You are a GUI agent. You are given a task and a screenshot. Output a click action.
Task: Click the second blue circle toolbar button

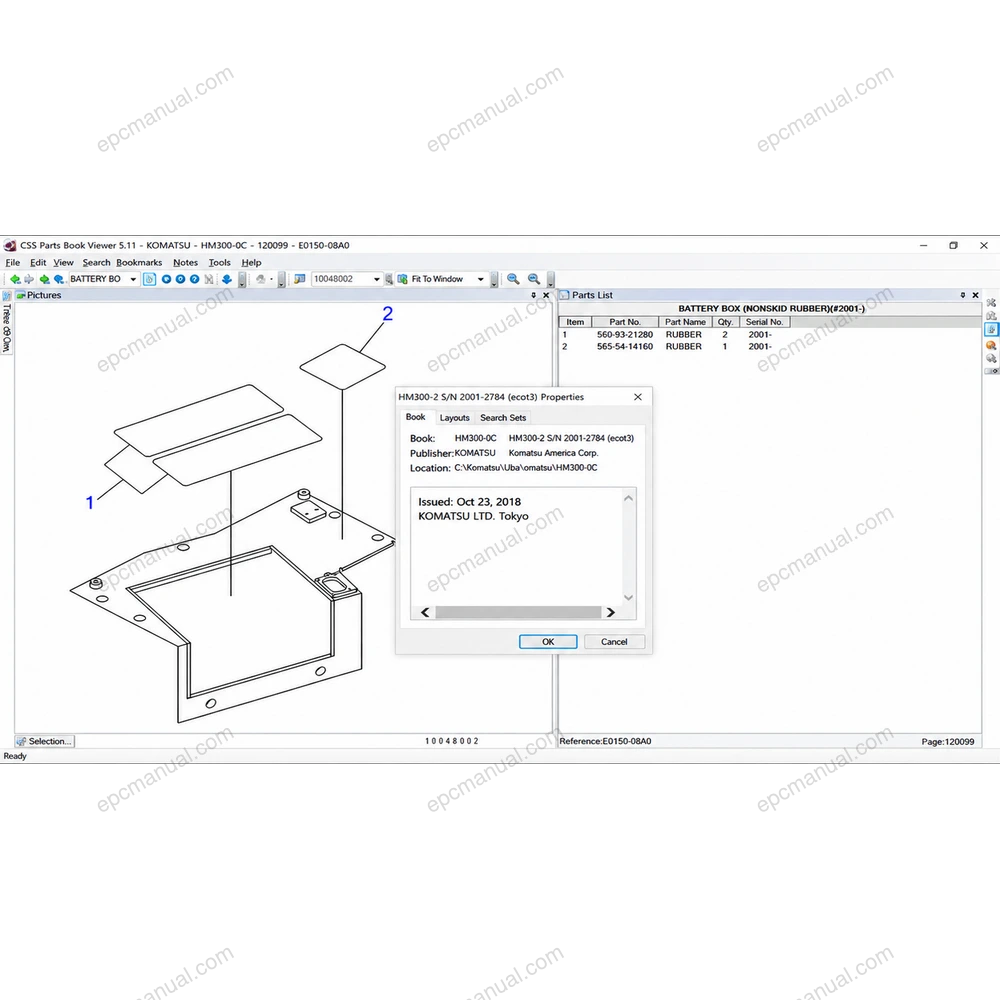[180, 279]
